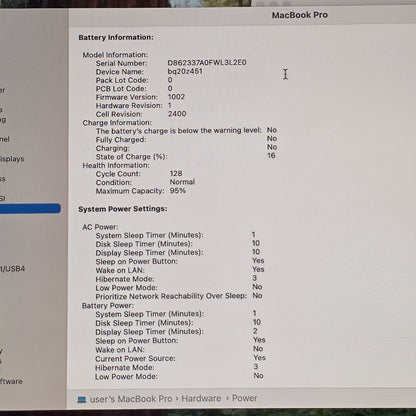The height and width of the screenshot is (416, 416).
Task: Click "Low Power Mode" under Battery Power
Action: coord(126,377)
